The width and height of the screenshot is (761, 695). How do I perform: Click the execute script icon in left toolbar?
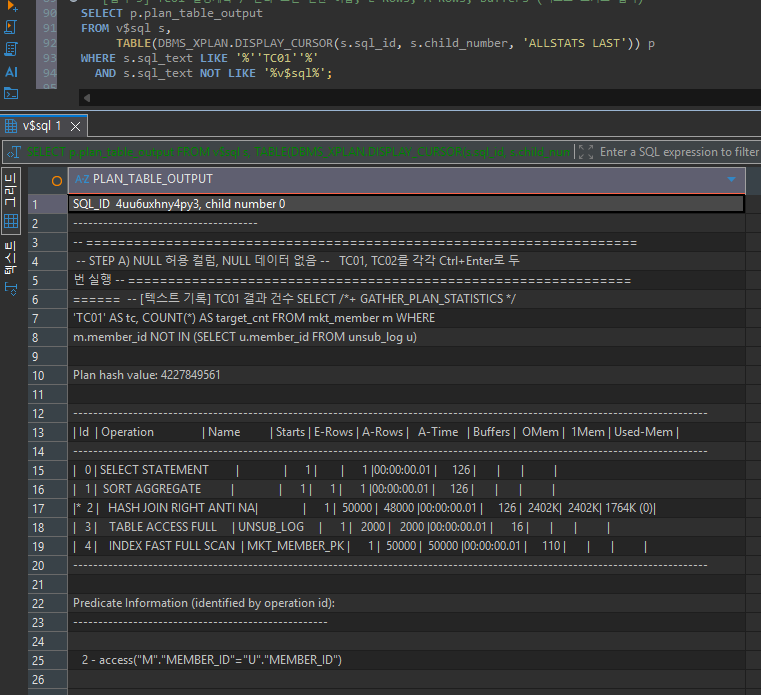tap(11, 27)
